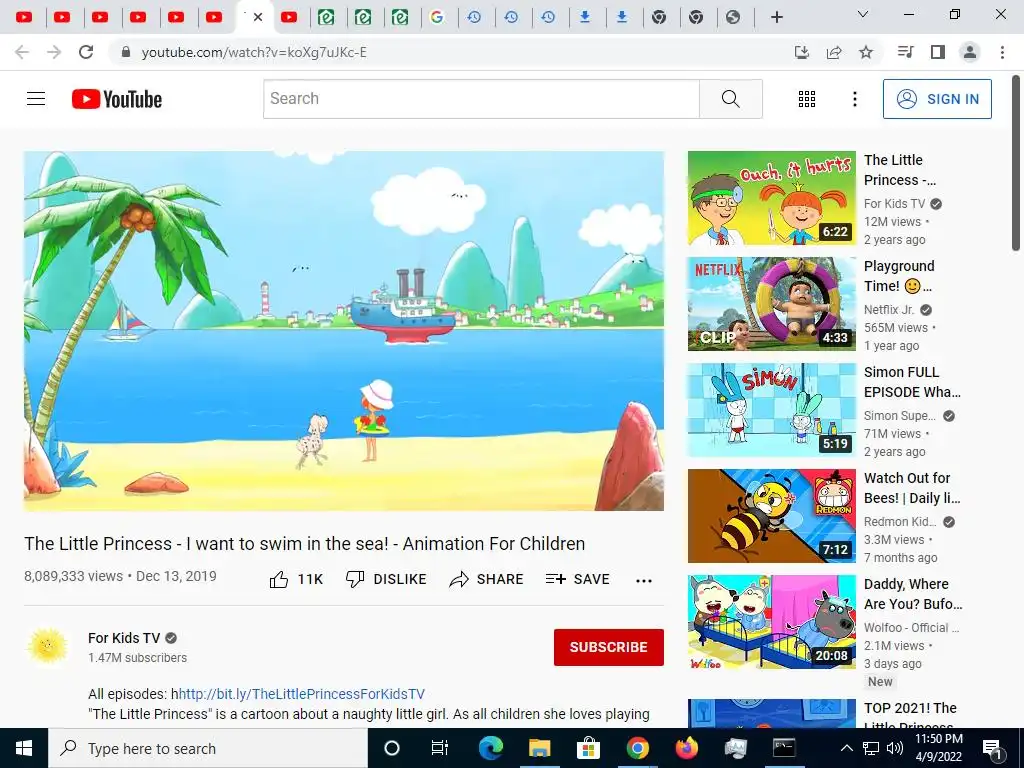Like the video with thumbs up
Screen dimensions: 1024x768
(279, 579)
